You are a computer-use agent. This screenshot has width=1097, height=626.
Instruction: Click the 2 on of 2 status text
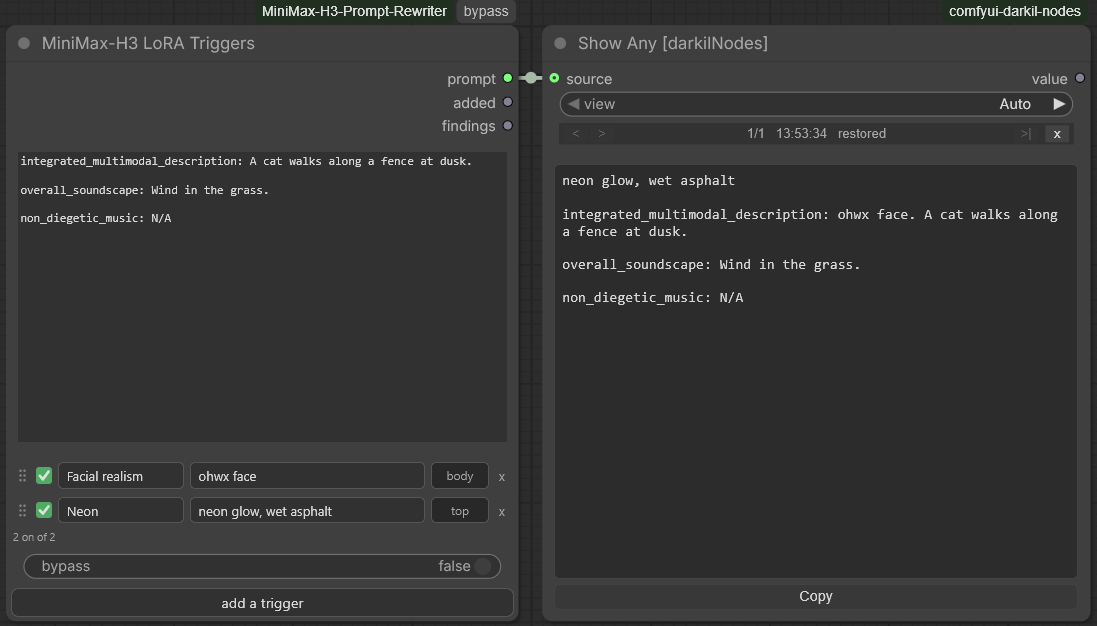[x=34, y=537]
